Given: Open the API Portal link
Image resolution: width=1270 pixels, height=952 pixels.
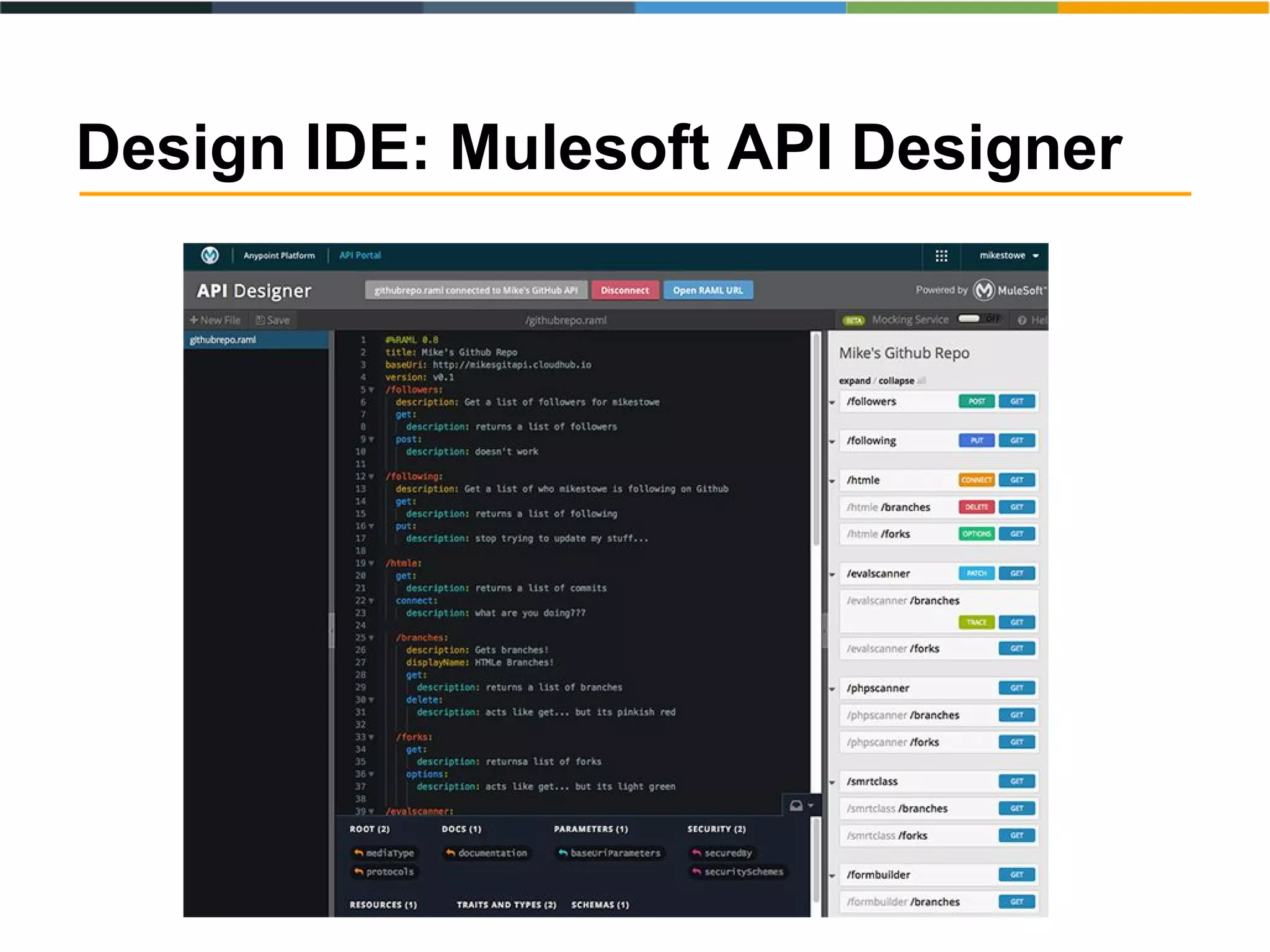Looking at the screenshot, I should coord(360,255).
